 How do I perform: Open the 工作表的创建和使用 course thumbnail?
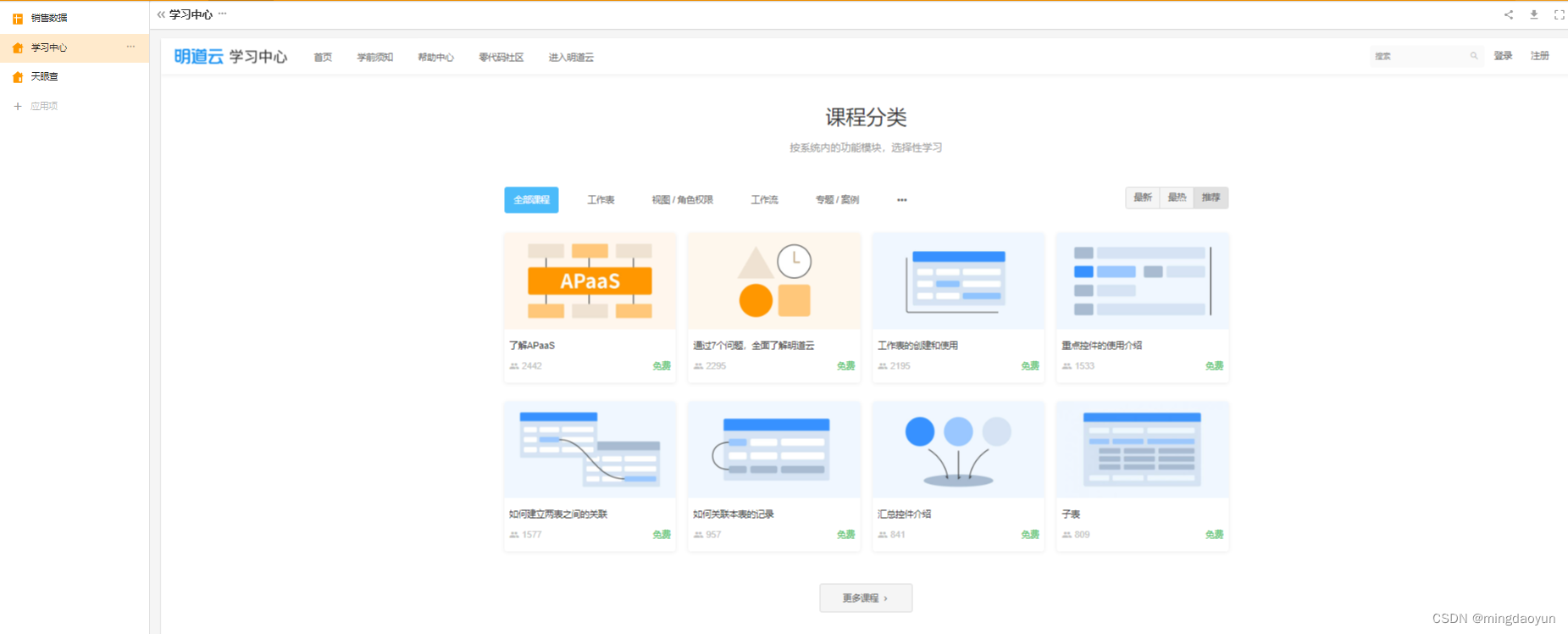pyautogui.click(x=958, y=281)
